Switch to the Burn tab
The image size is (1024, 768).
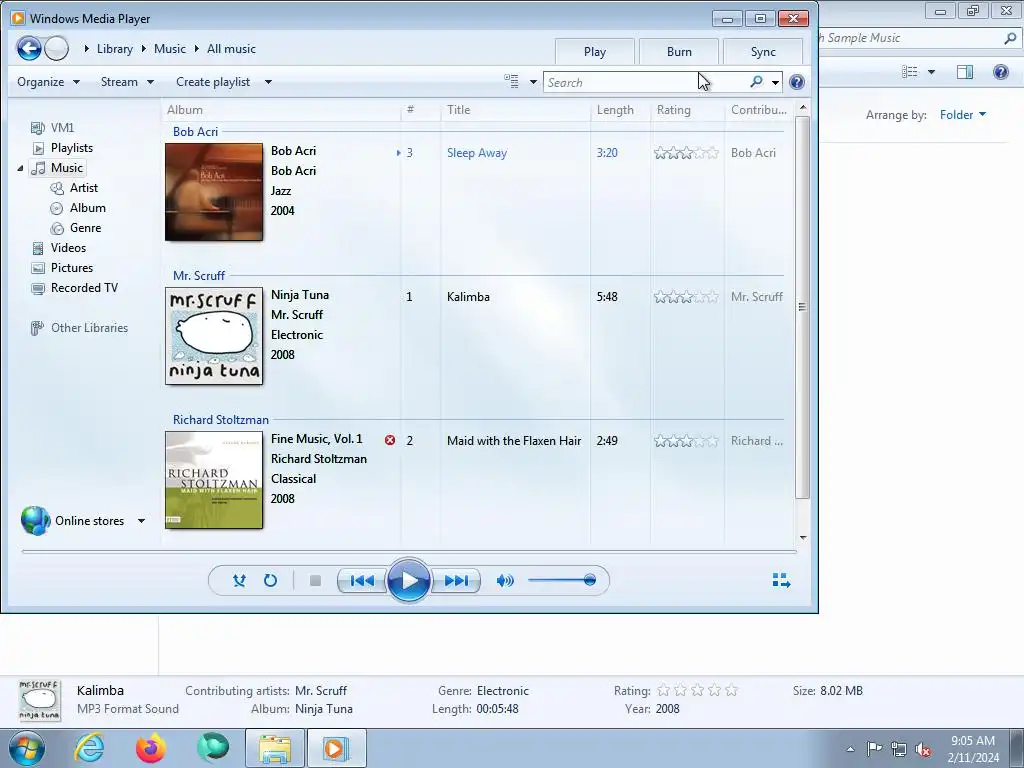679,52
